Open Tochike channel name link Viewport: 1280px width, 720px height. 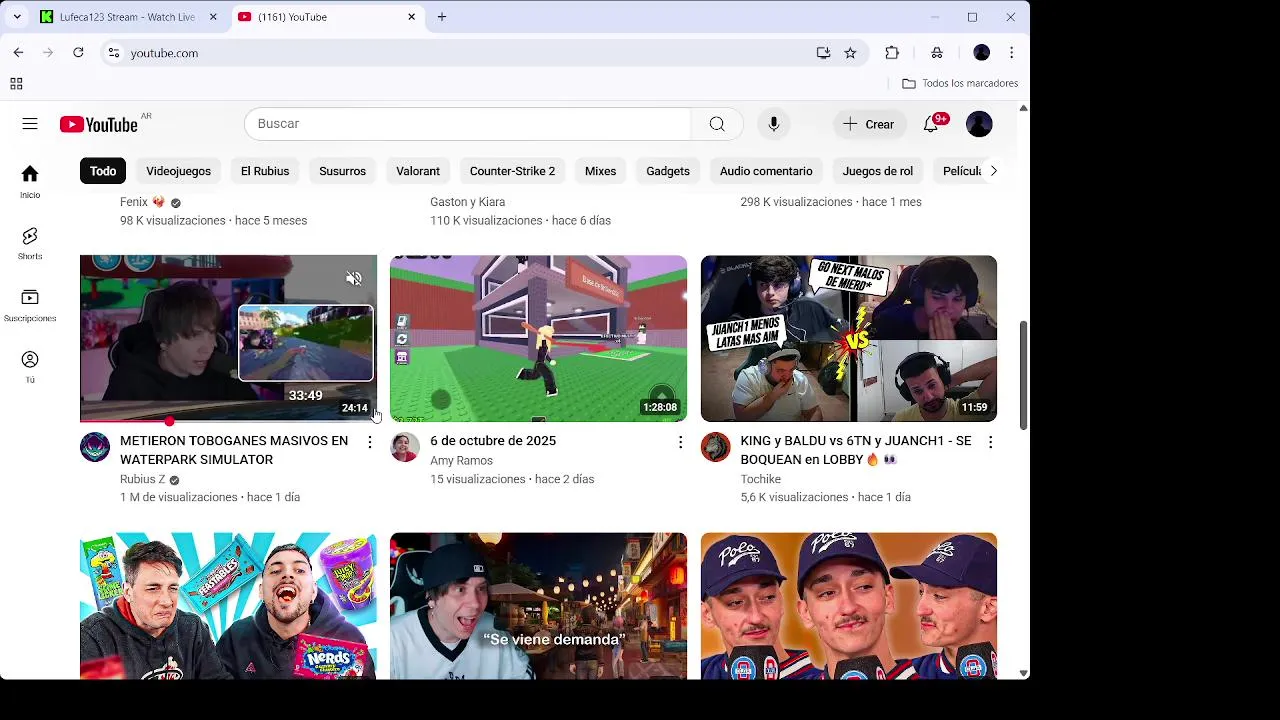pyautogui.click(x=761, y=479)
